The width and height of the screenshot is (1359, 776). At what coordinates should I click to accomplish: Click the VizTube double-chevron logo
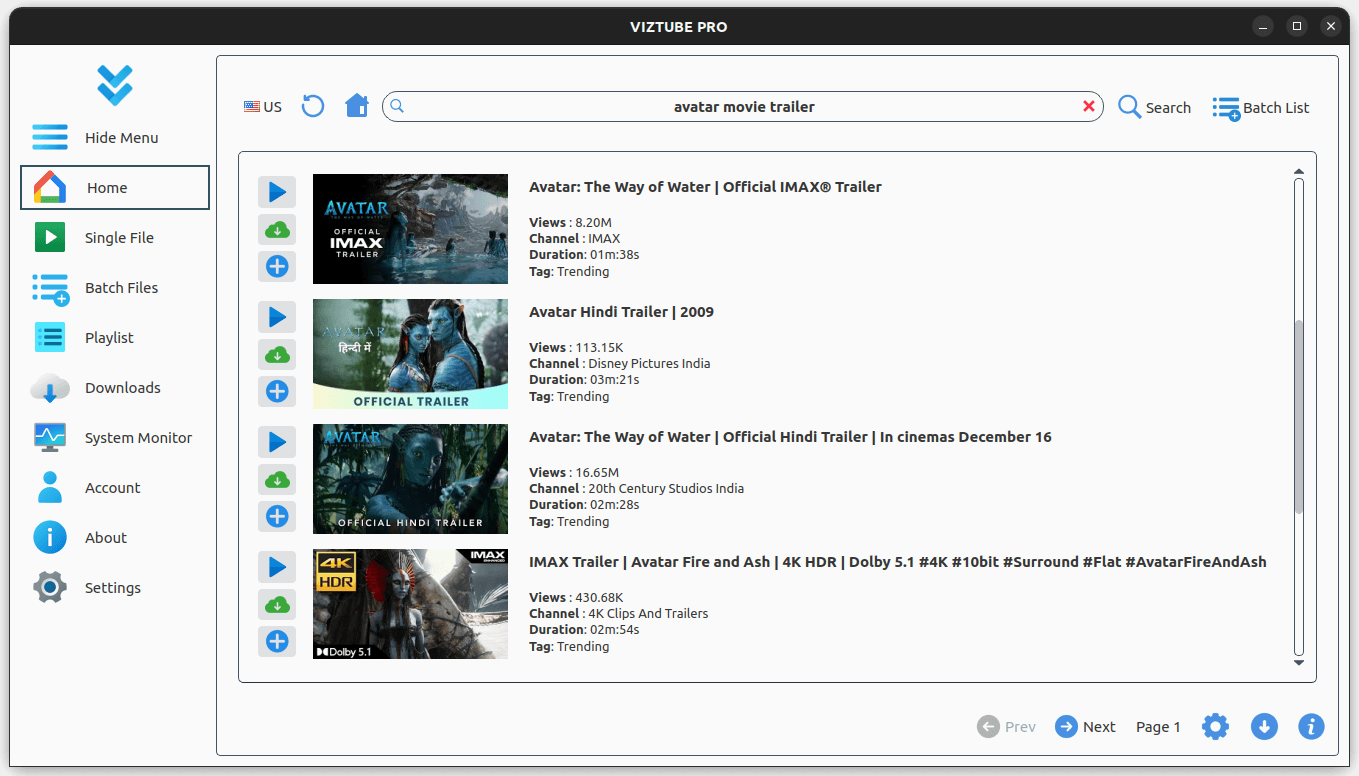(x=115, y=86)
